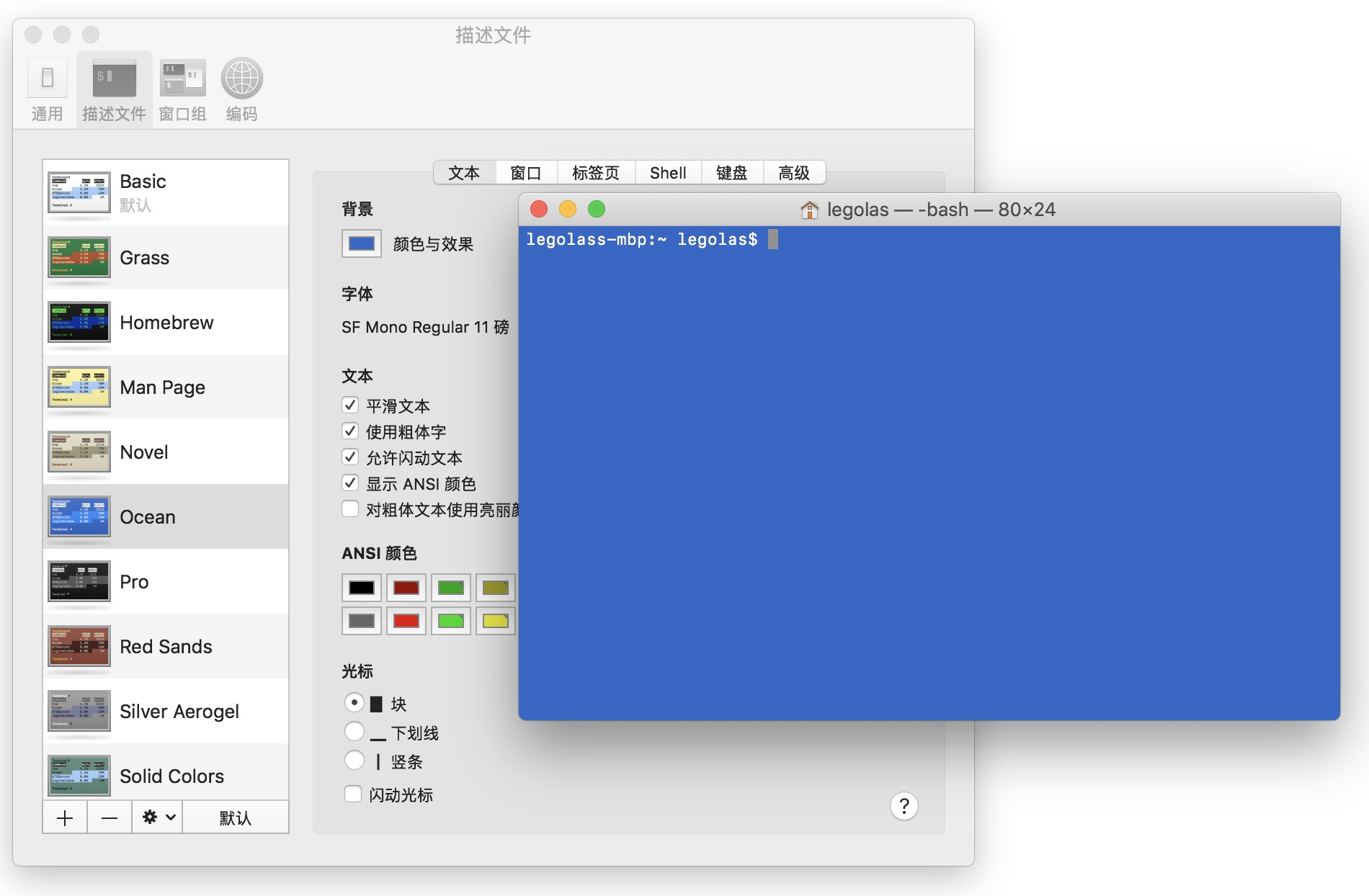Disable the 平滑文本 checkbox
The image size is (1369, 896).
(351, 405)
